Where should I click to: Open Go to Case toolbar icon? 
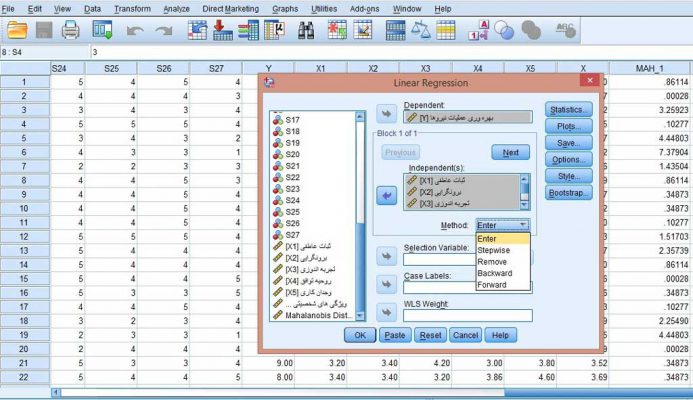(x=197, y=30)
